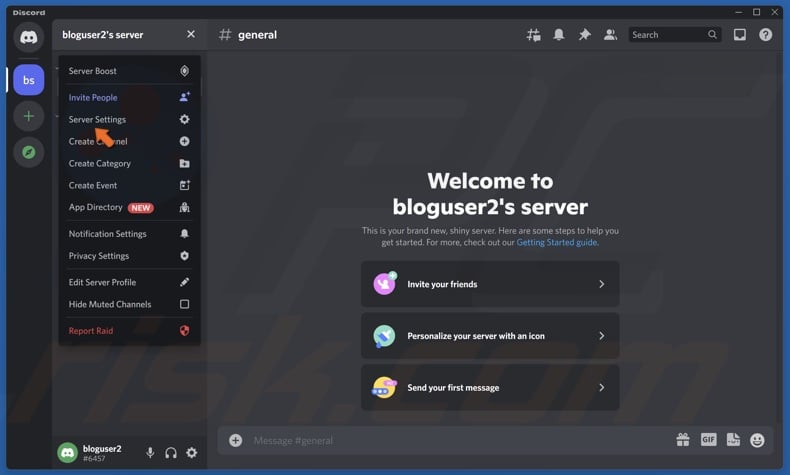Screen dimensions: 790x475
Task: Show pinned messages pin icon
Action: pyautogui.click(x=584, y=35)
